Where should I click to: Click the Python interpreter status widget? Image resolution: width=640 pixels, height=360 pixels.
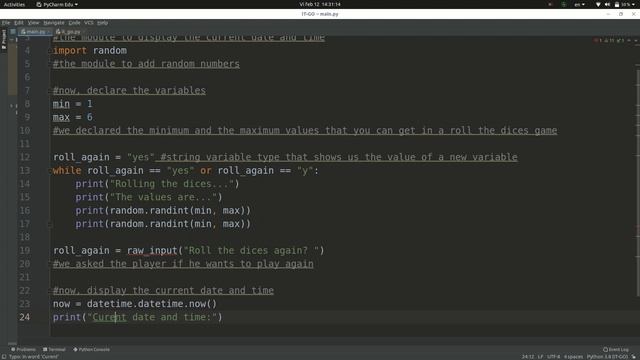tap(607, 357)
